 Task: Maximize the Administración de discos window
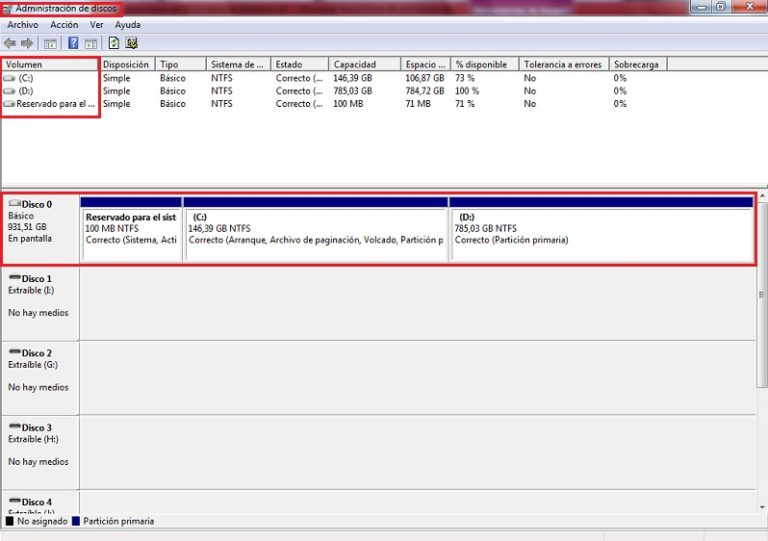tap(721, 7)
